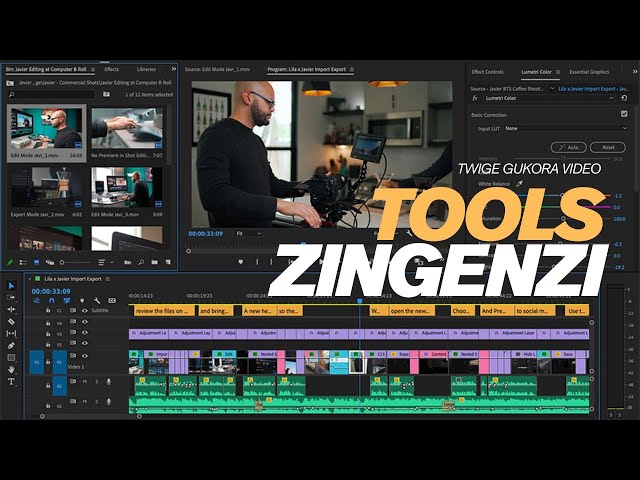This screenshot has height=480, width=640.
Task: Expand overflow arrows beside Essential Graphics
Action: click(635, 71)
